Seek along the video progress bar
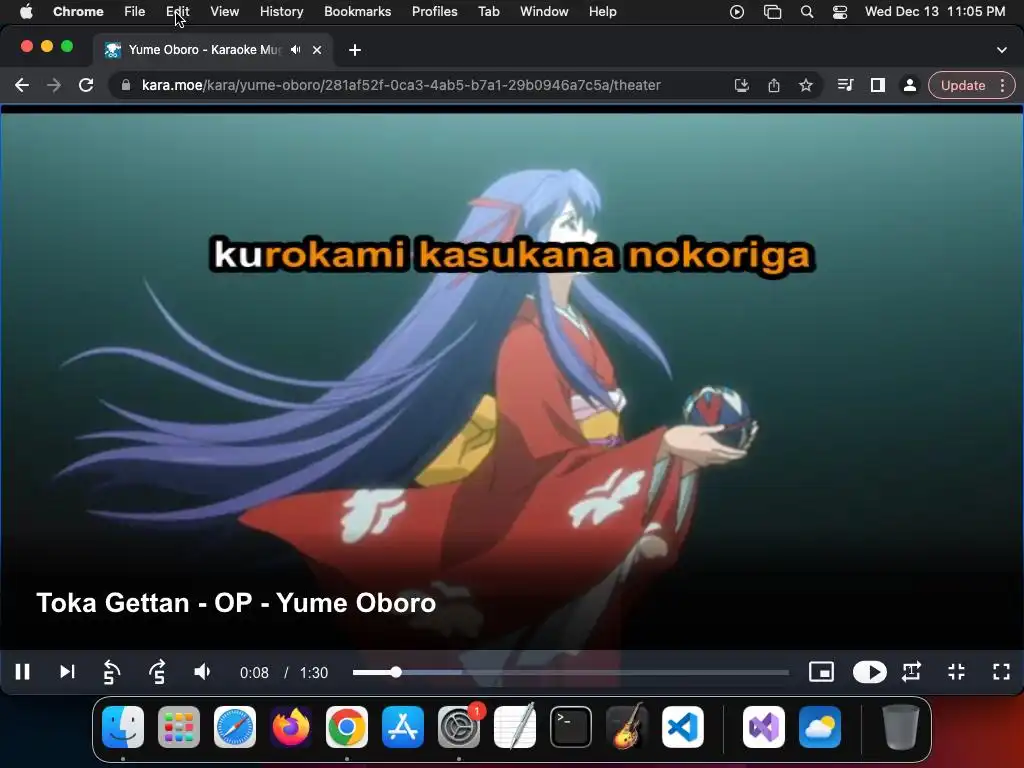The width and height of the screenshot is (1024, 768). point(570,672)
